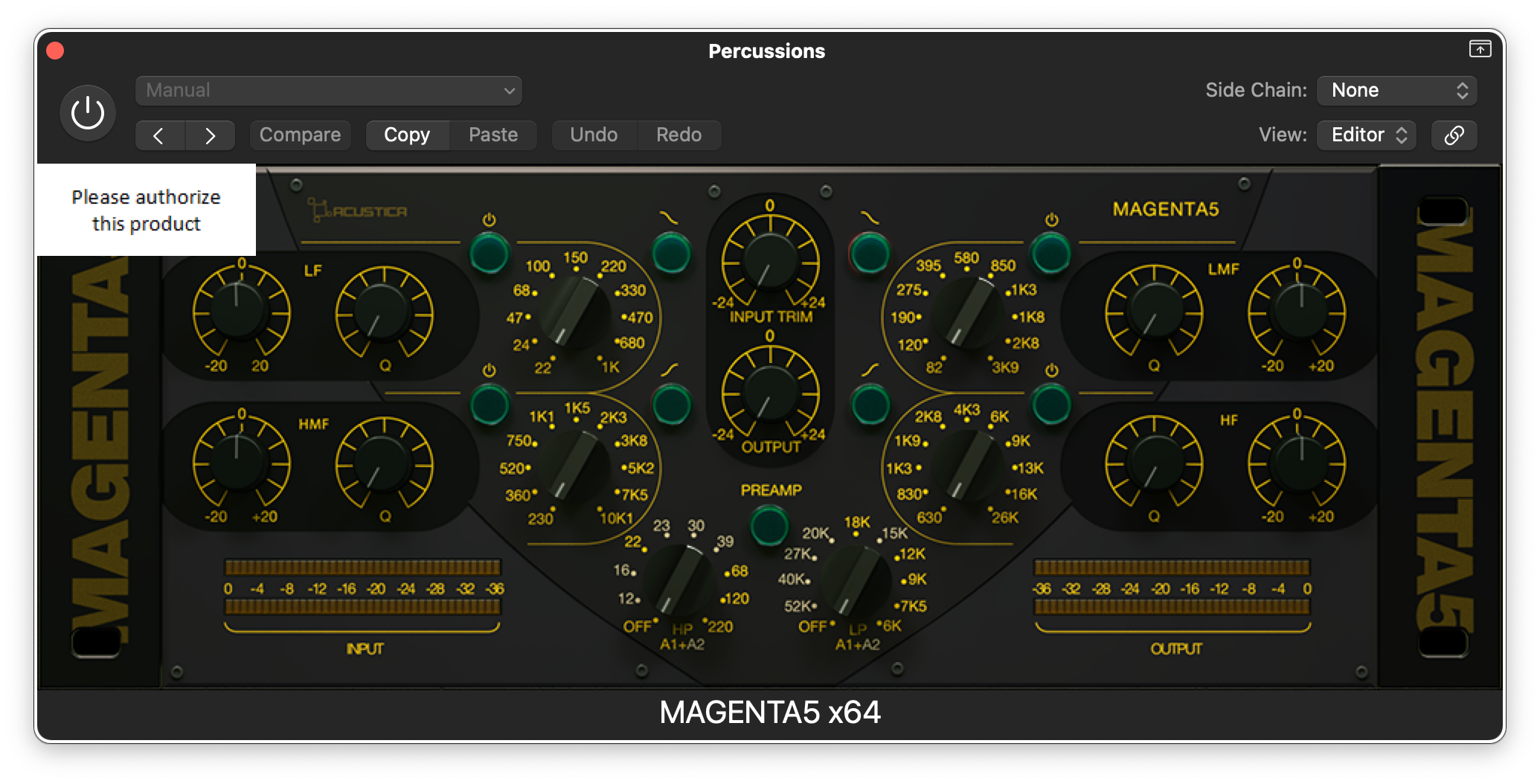Click the link icon button
Screen dimensions: 1540x784
coord(1454,135)
